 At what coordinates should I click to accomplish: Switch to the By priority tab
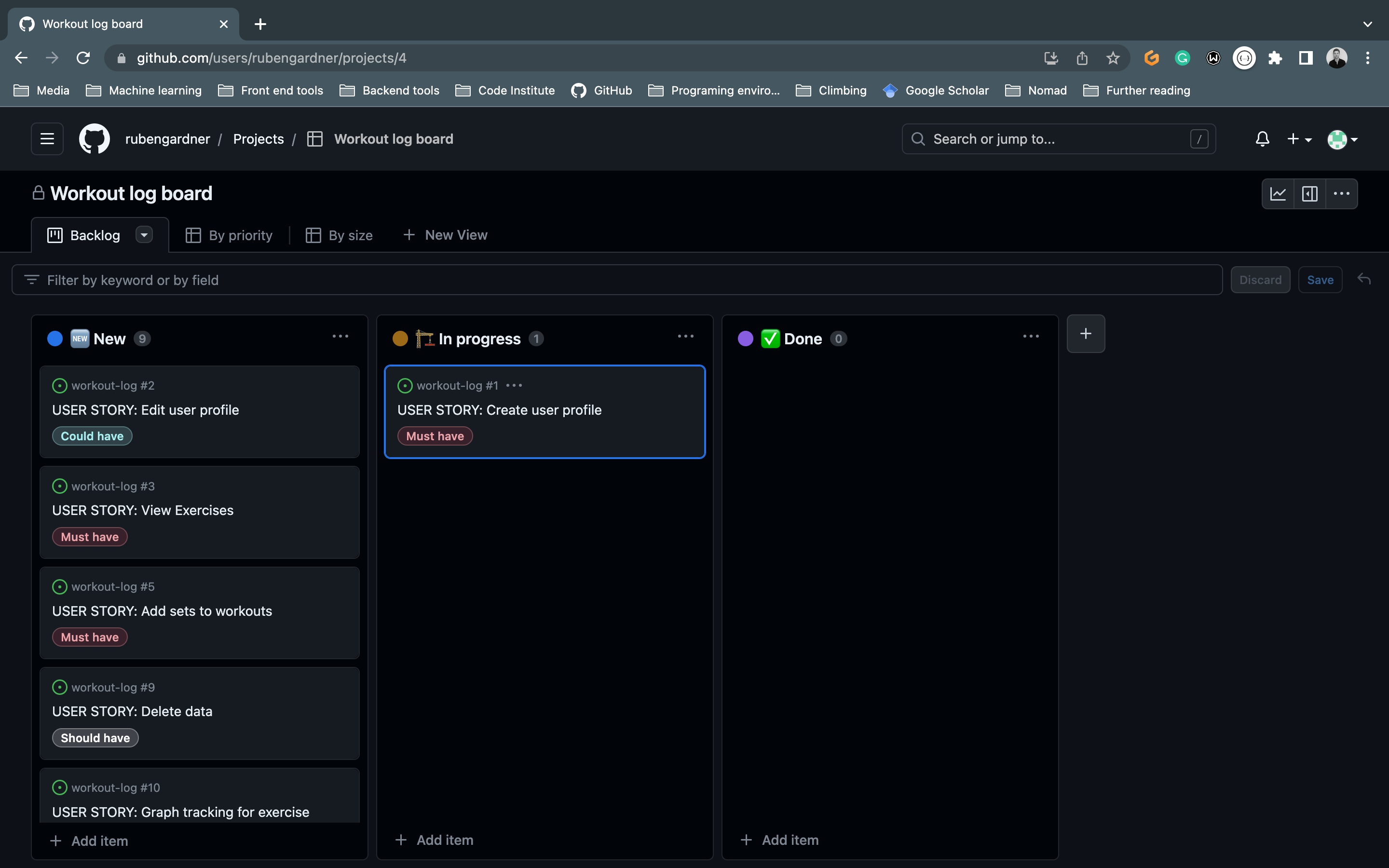coord(229,235)
